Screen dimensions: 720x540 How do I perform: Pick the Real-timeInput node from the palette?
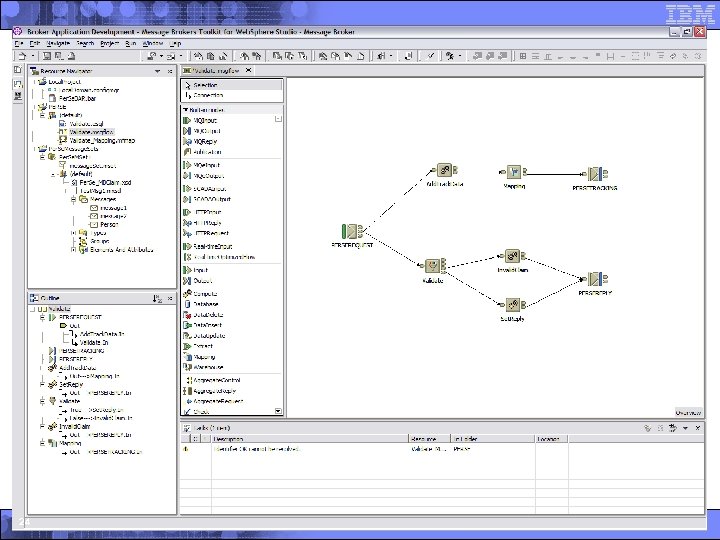(x=208, y=246)
